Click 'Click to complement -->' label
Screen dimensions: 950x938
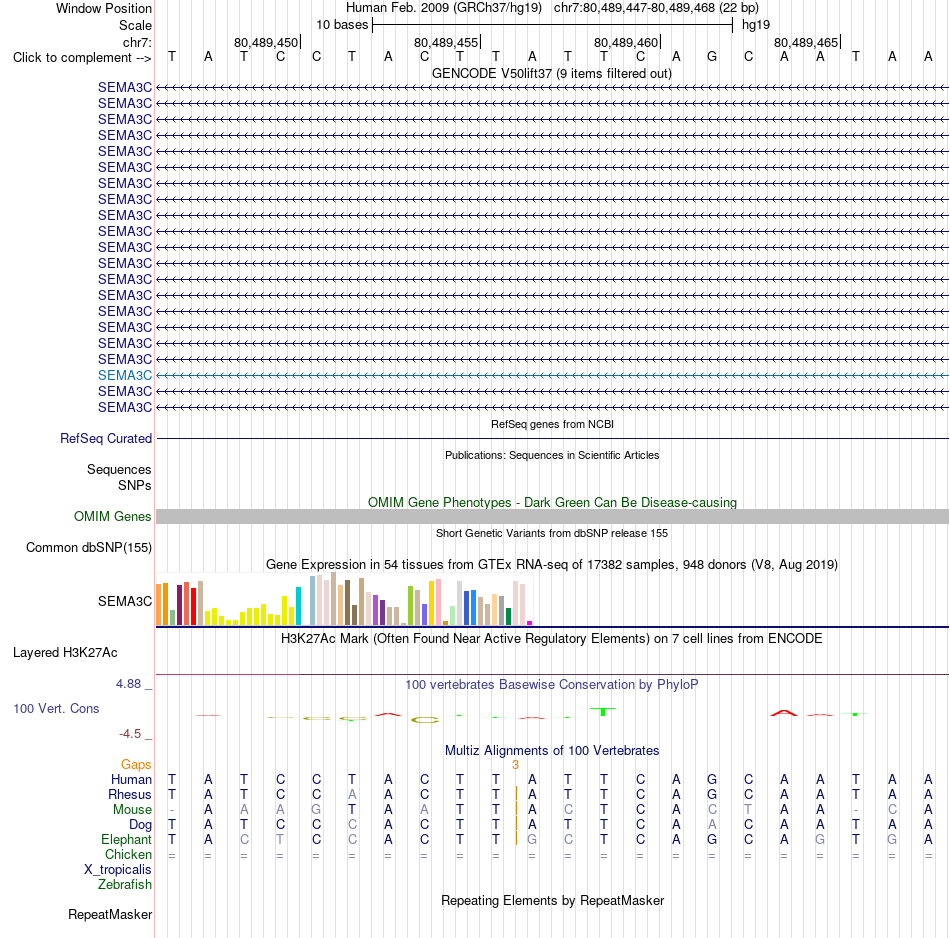[x=82, y=58]
